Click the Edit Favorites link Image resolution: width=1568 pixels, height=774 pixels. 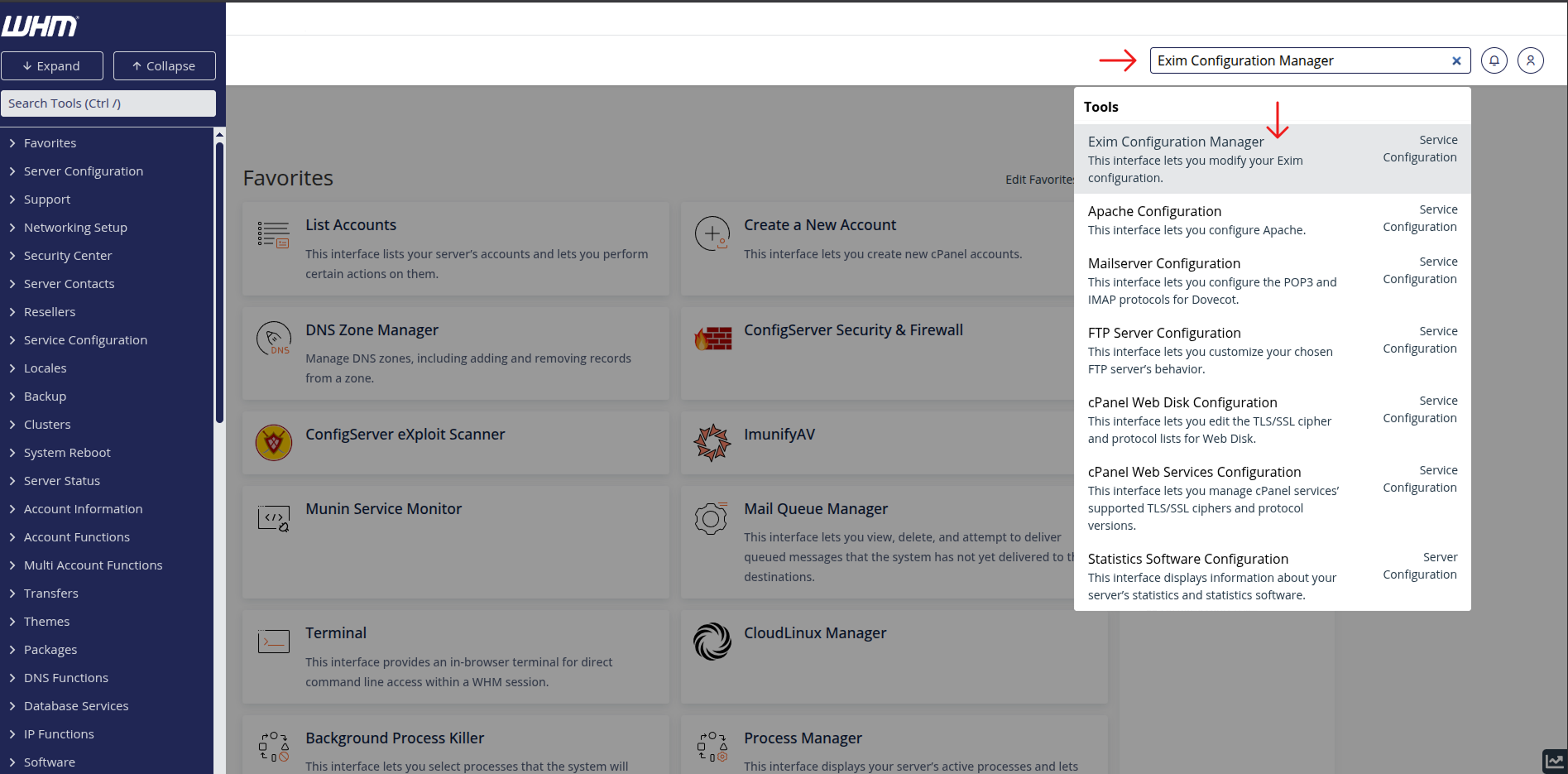pyautogui.click(x=1039, y=180)
